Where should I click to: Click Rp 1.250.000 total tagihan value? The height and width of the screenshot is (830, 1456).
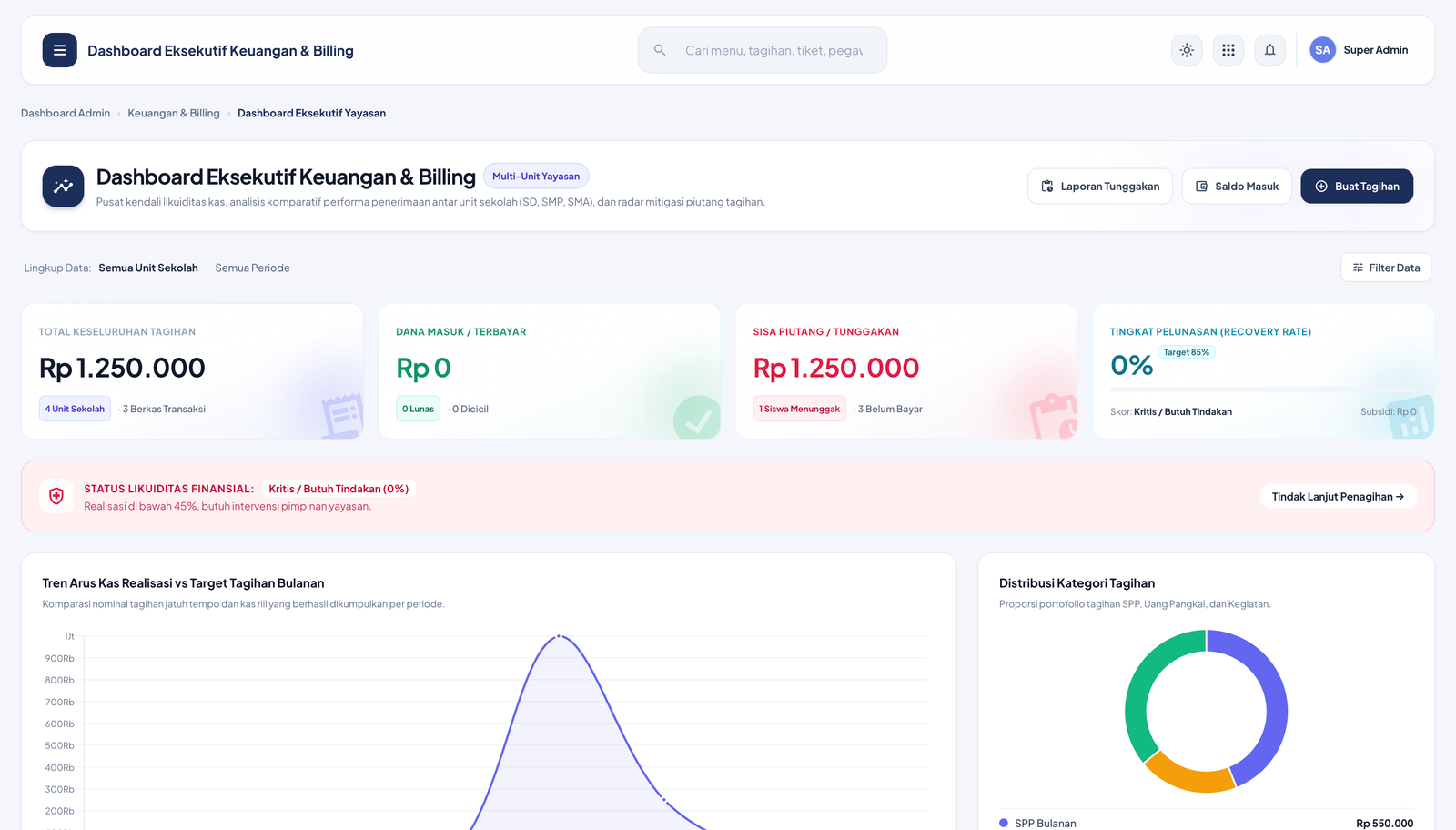pyautogui.click(x=122, y=368)
